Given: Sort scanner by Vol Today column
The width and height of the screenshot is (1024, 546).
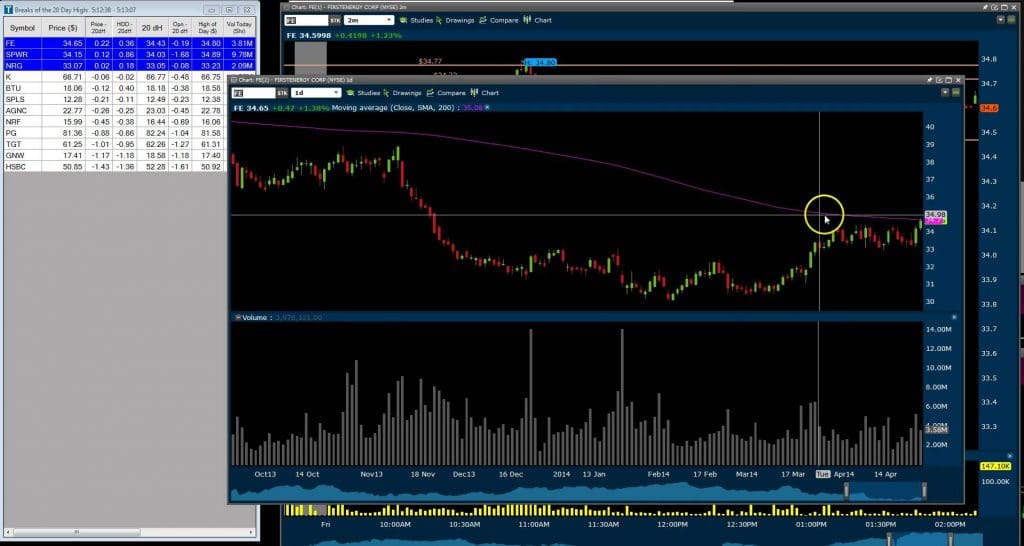Looking at the screenshot, I should [x=238, y=28].
